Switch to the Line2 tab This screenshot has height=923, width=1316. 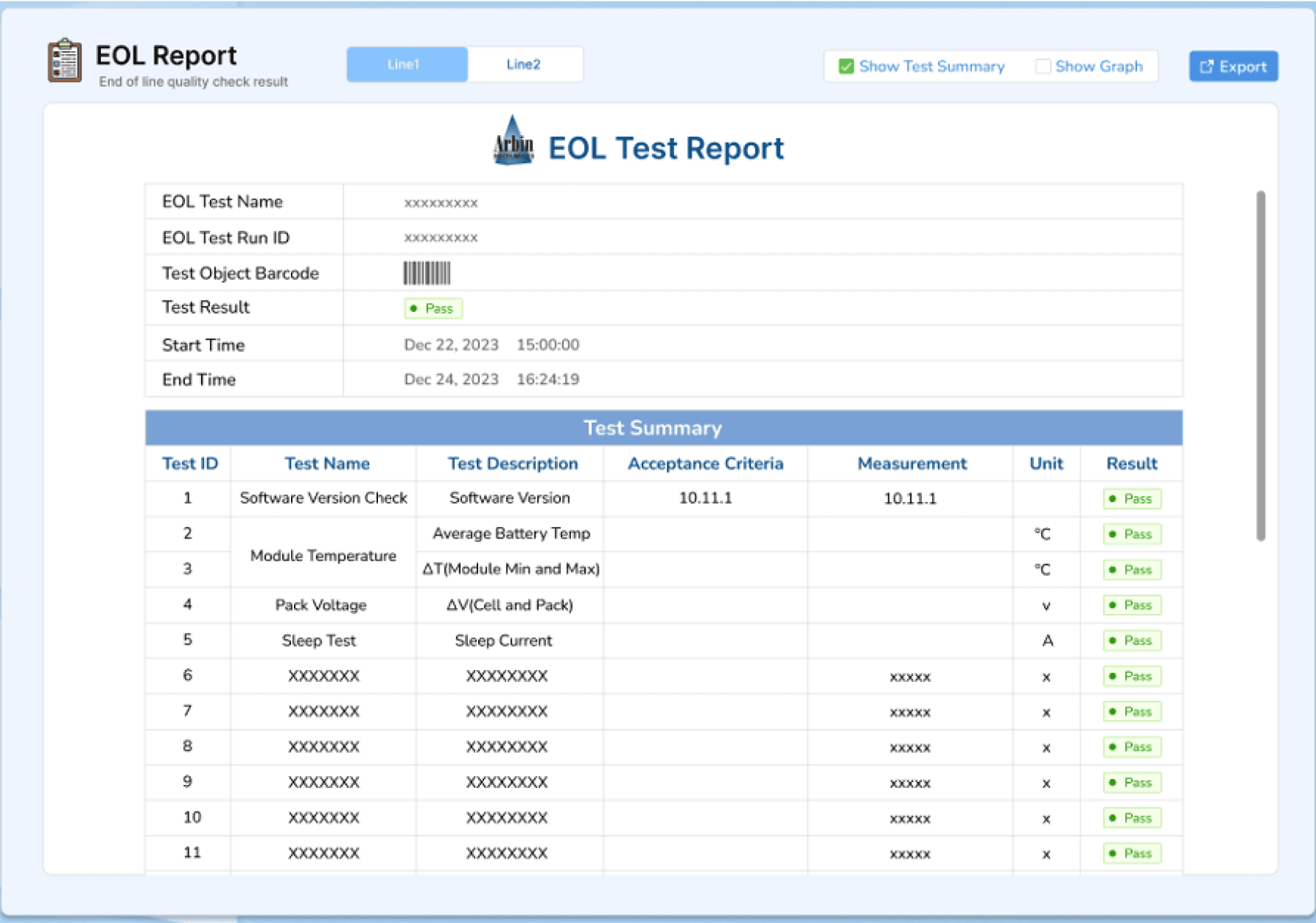[524, 64]
